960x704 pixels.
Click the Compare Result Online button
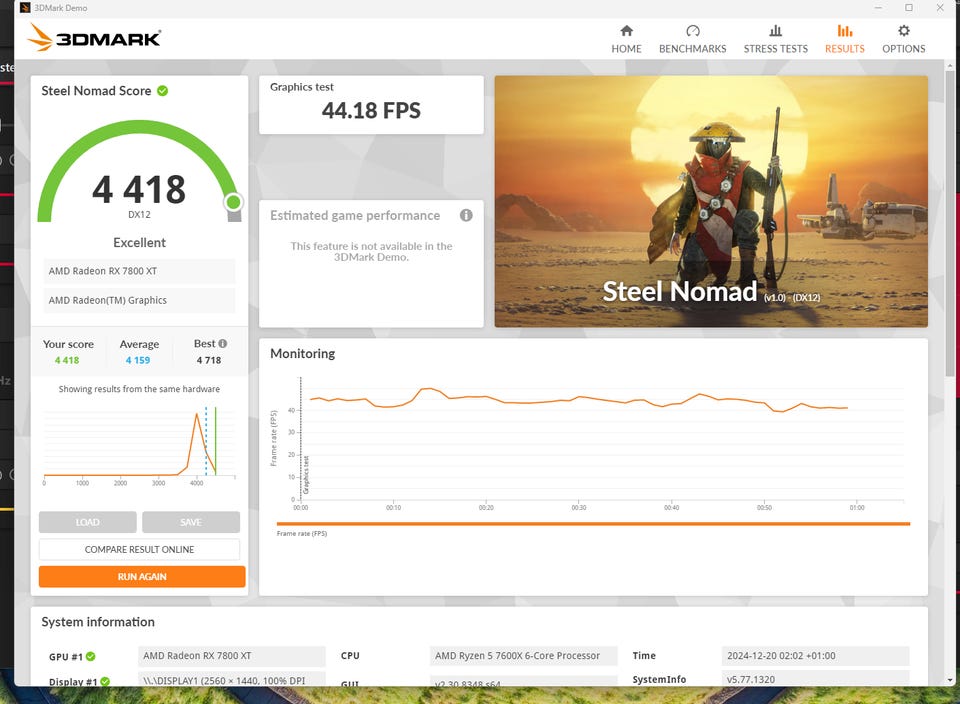point(140,550)
